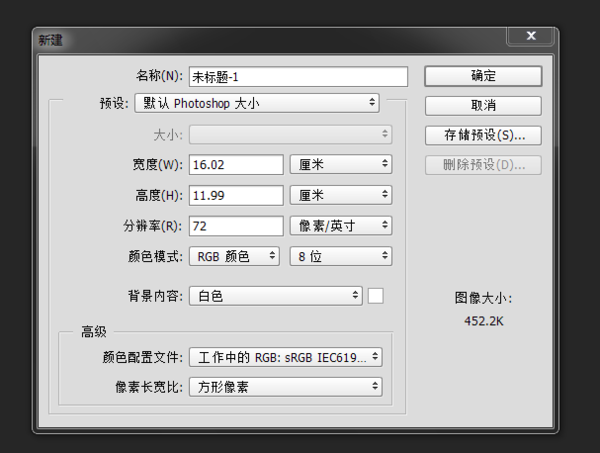Click the 预设: label
Image resolution: width=600 pixels, height=453 pixels.
(114, 103)
